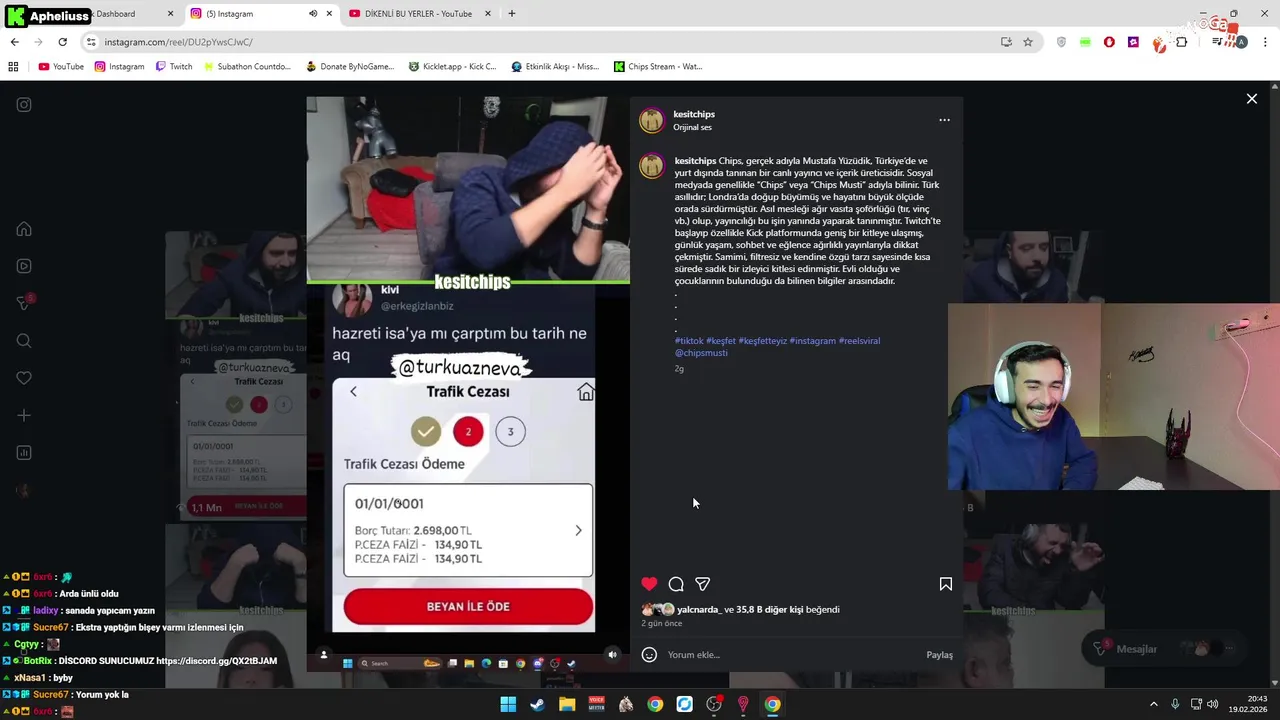The image size is (1280, 720).
Task: Open Instagram bookmark in bookmarks bar
Action: (120, 67)
